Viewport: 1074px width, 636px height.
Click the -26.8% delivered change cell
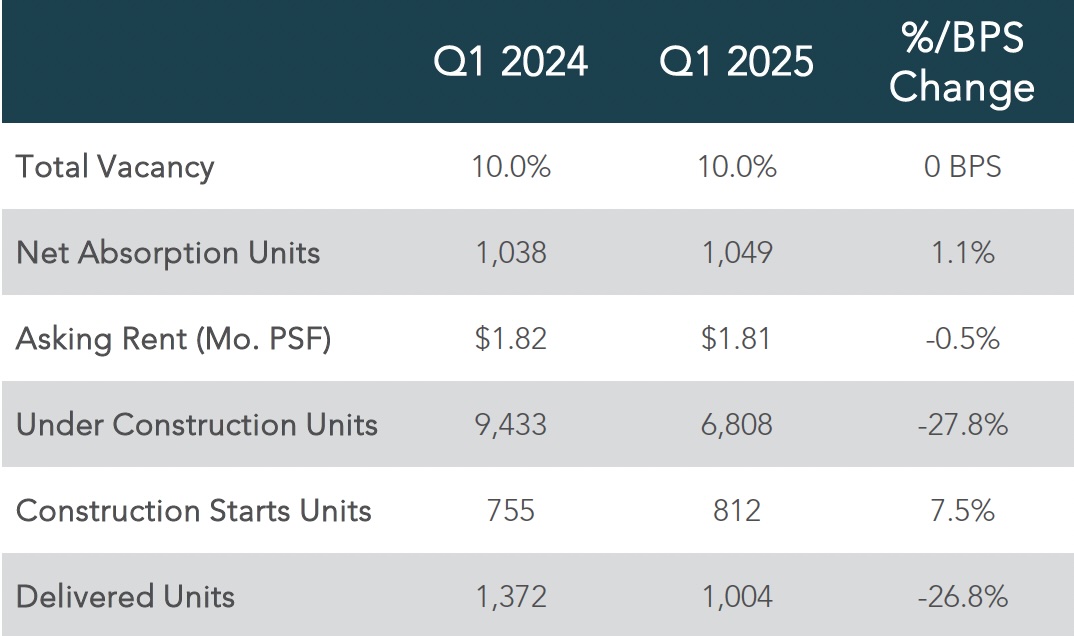[x=963, y=597]
